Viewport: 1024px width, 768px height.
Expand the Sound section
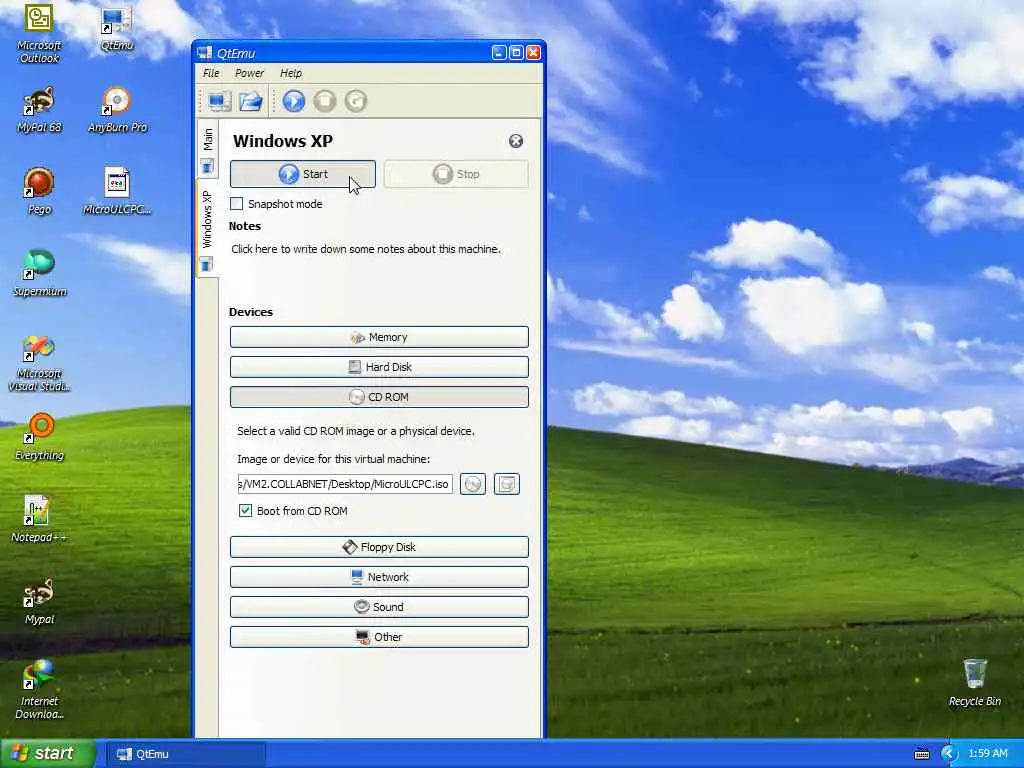379,607
